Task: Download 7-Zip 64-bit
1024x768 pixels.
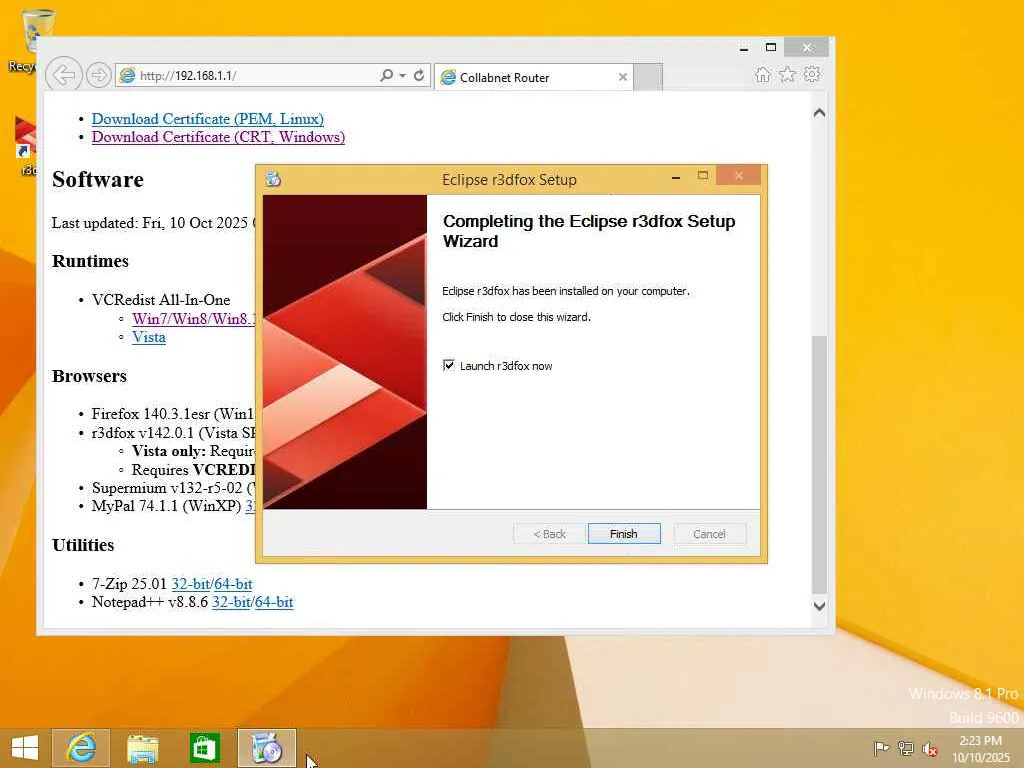Action: pos(233,584)
